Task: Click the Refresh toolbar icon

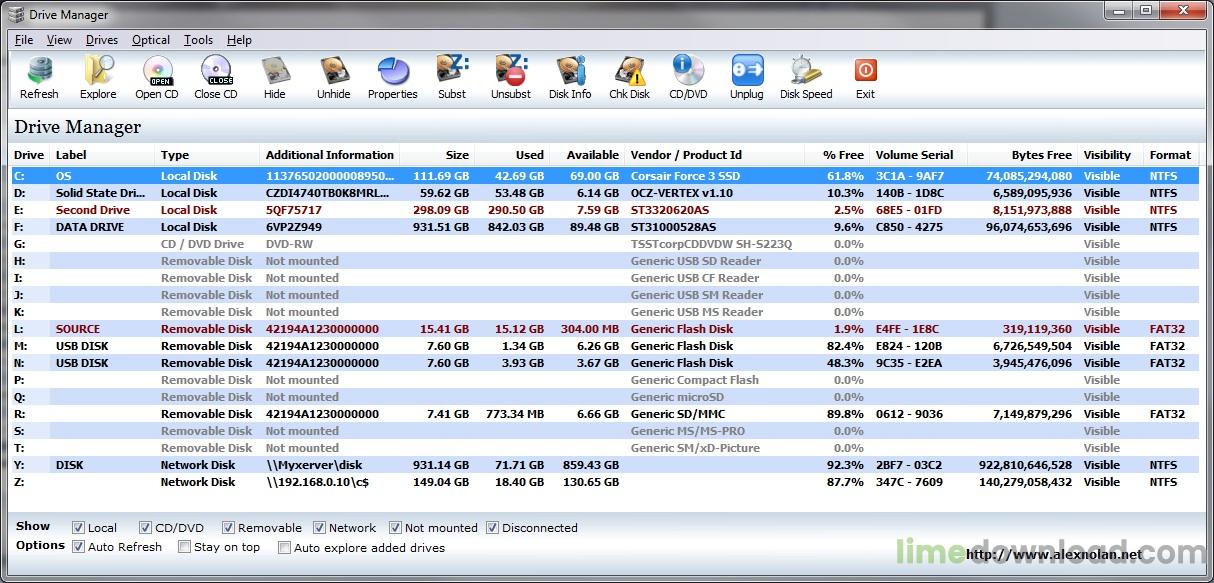Action: pyautogui.click(x=39, y=72)
